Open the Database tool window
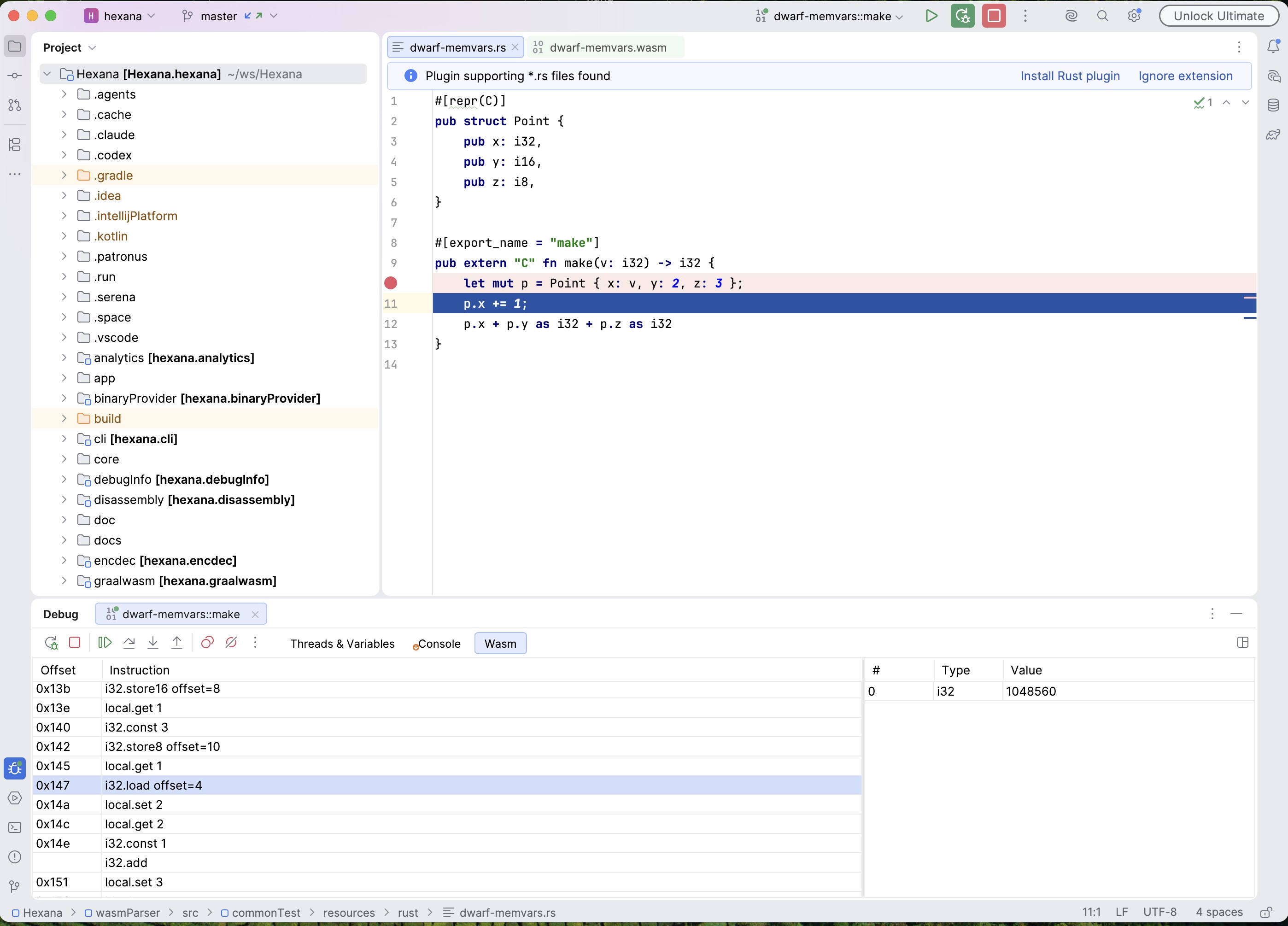This screenshot has width=1288, height=926. 1273,105
